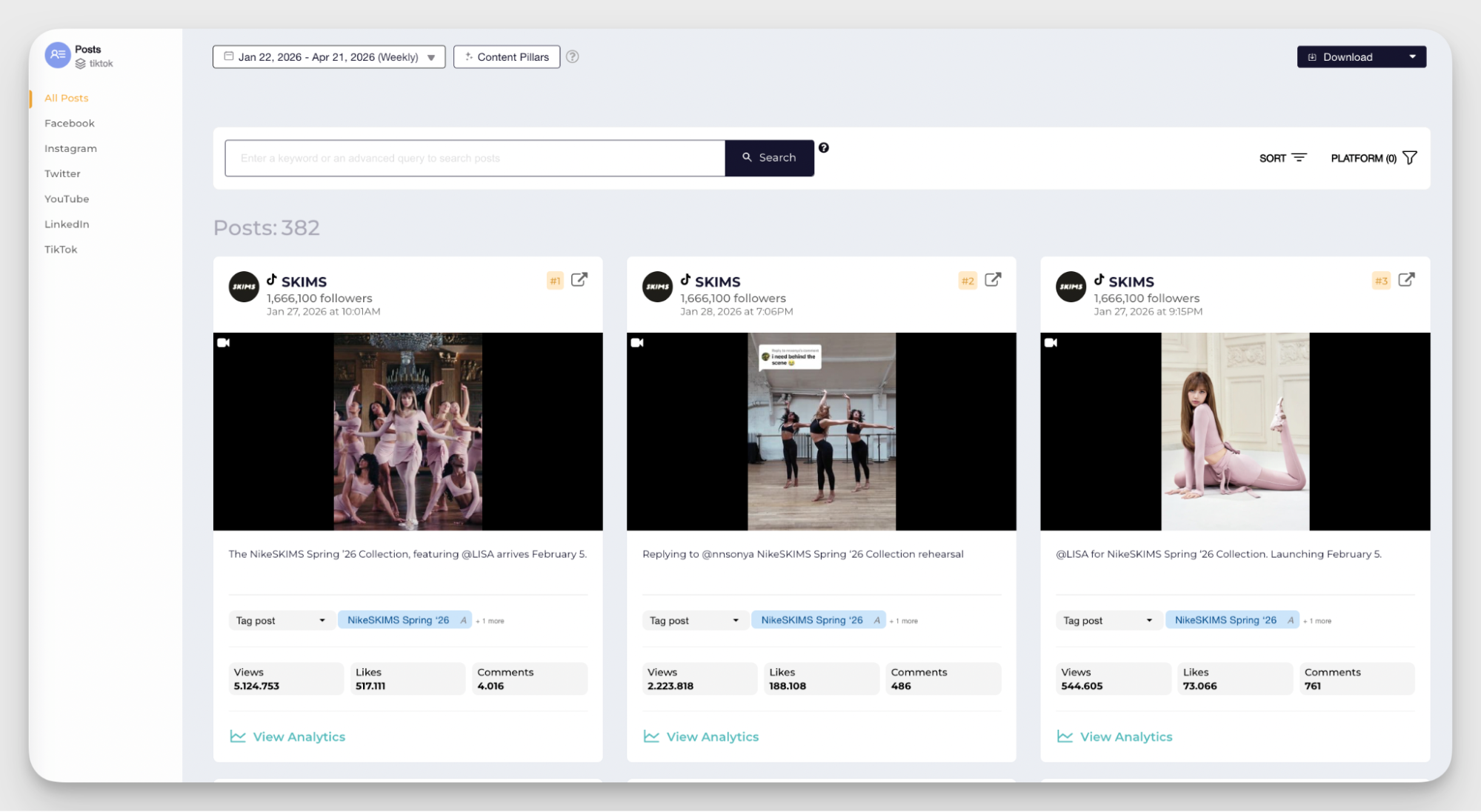Open the pink dancers video thumbnail of post #1
The image size is (1481, 812).
click(408, 431)
